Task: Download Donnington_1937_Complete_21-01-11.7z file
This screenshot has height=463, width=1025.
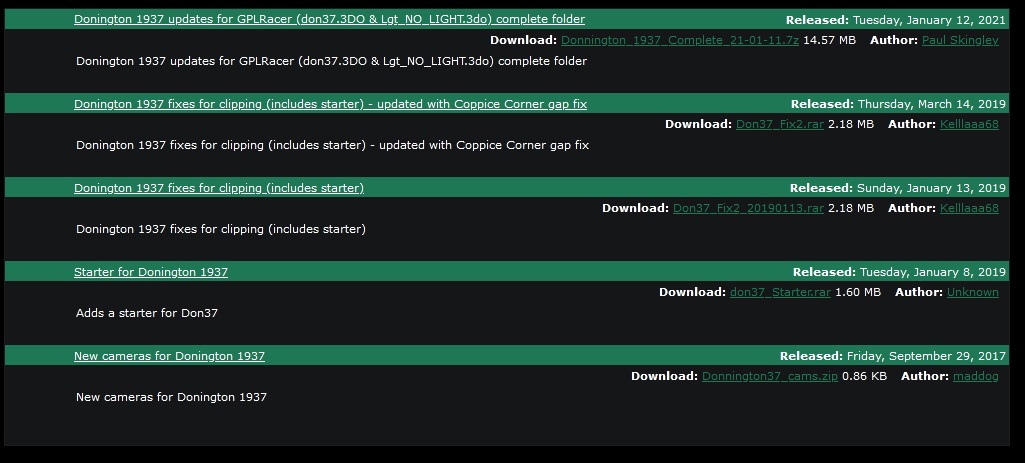Action: pyautogui.click(x=680, y=40)
